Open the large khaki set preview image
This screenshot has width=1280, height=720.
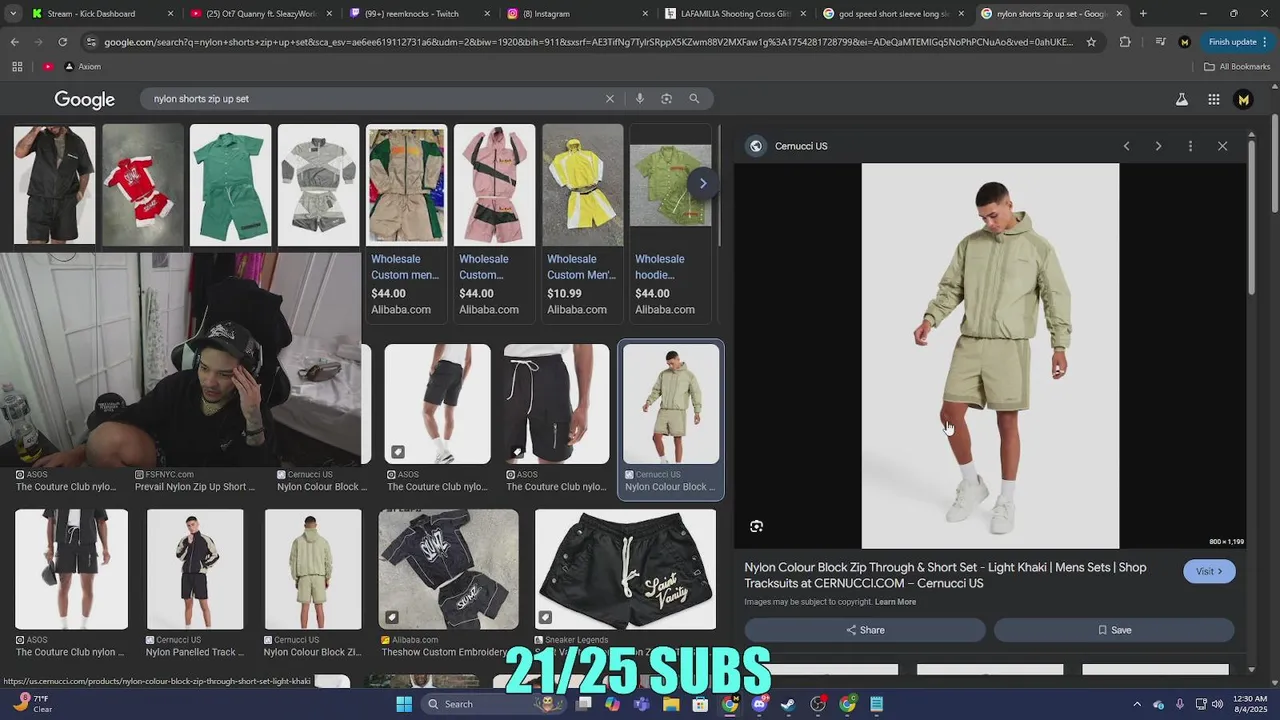(990, 356)
